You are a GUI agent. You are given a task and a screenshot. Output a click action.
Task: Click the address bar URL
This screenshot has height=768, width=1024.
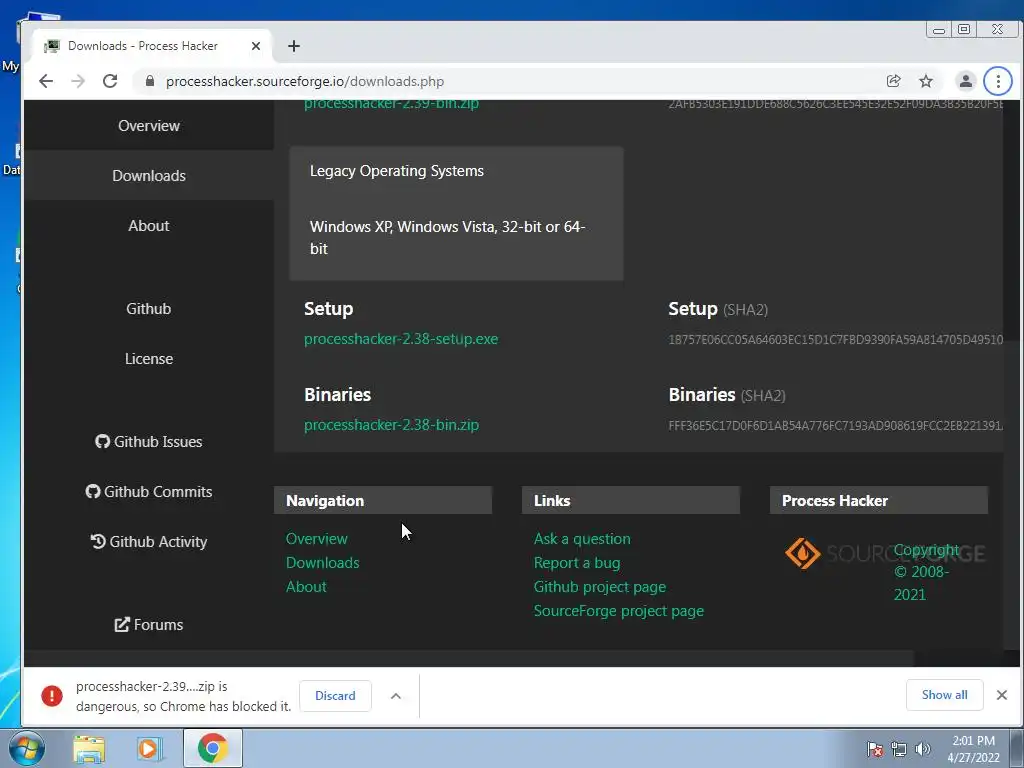coord(305,81)
